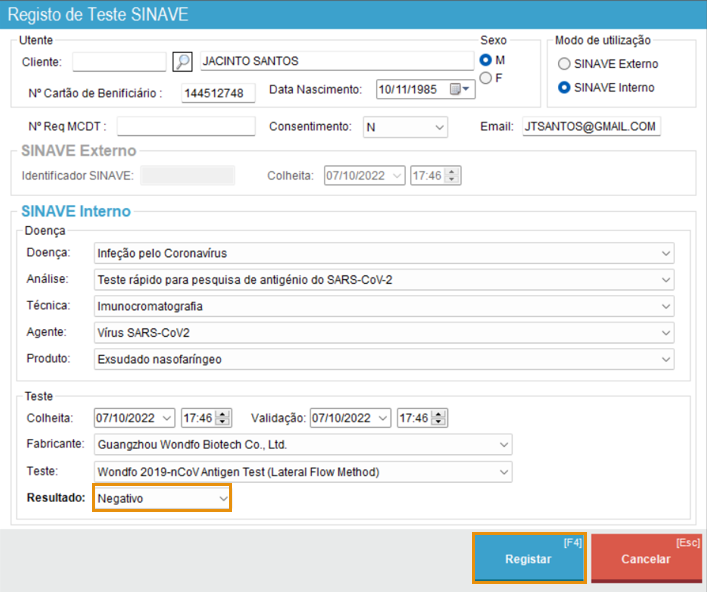Image resolution: width=707 pixels, height=592 pixels.
Task: Open the Análise dropdown list
Action: click(x=666, y=279)
